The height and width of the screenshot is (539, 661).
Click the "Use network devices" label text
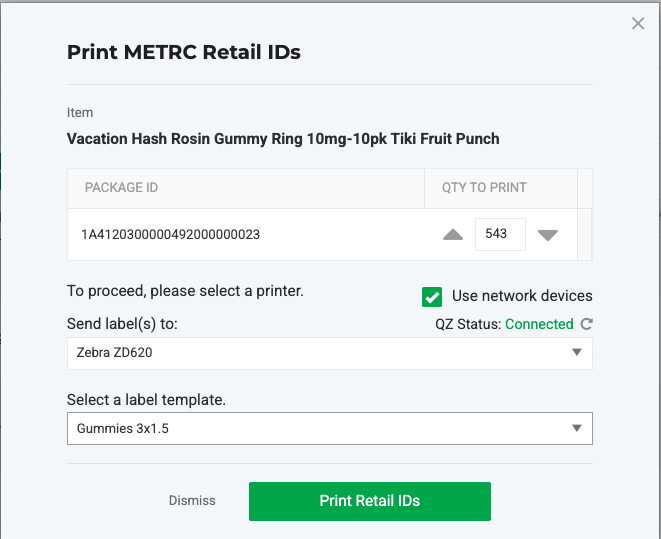[x=522, y=296]
